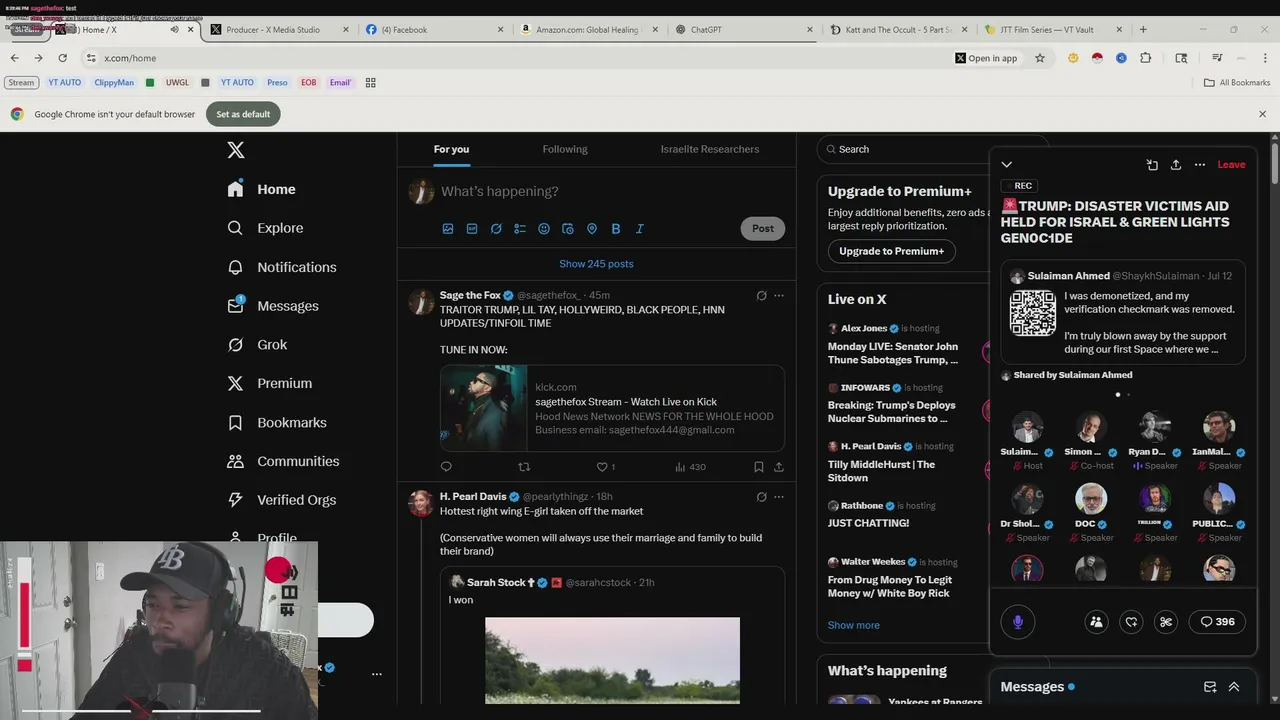Reply to Sage the Fox's post
Image resolution: width=1280 pixels, height=720 pixels.
click(446, 467)
